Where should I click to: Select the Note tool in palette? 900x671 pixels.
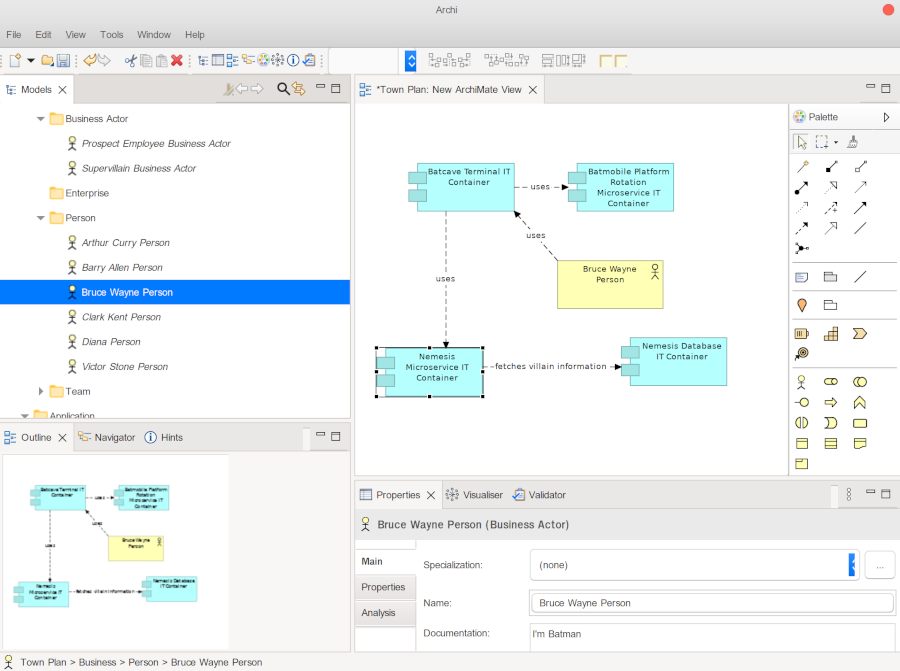(802, 277)
